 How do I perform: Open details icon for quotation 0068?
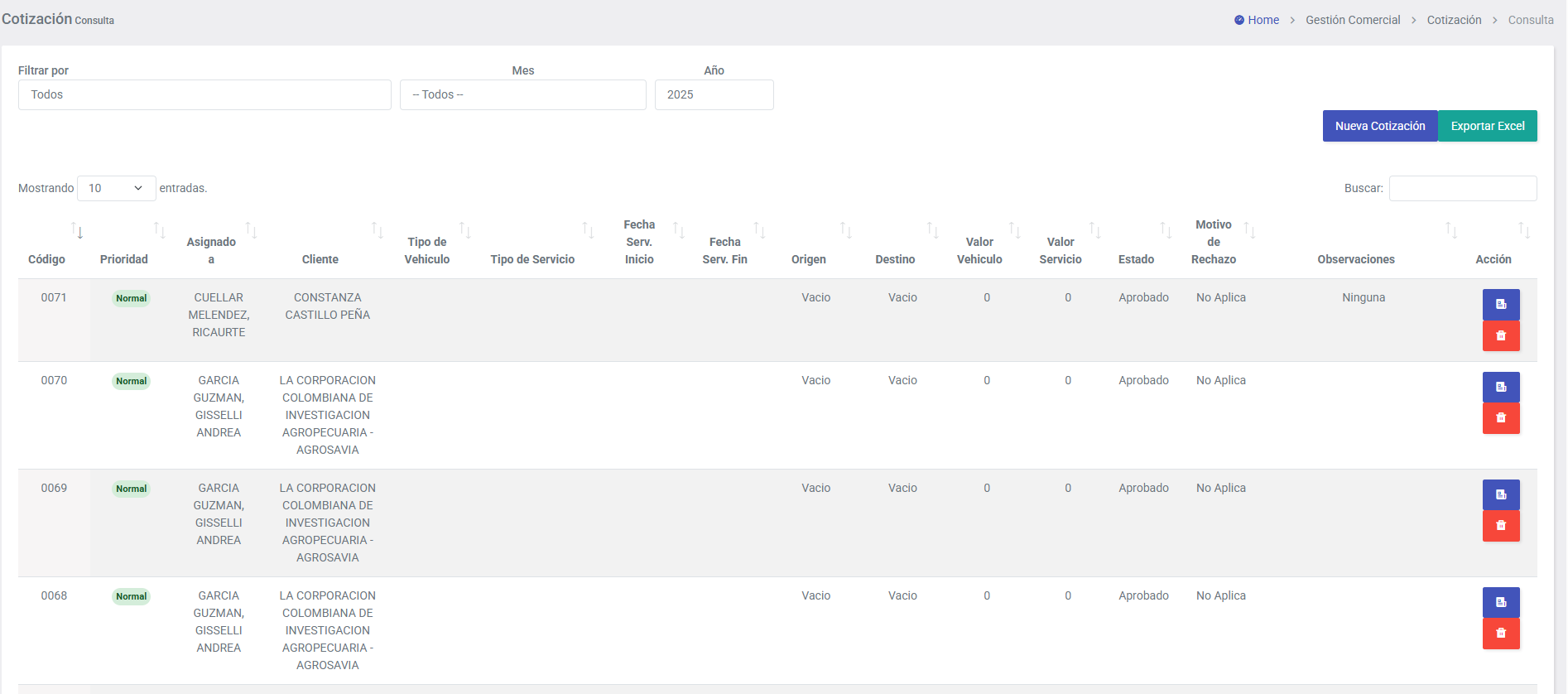coord(1500,602)
